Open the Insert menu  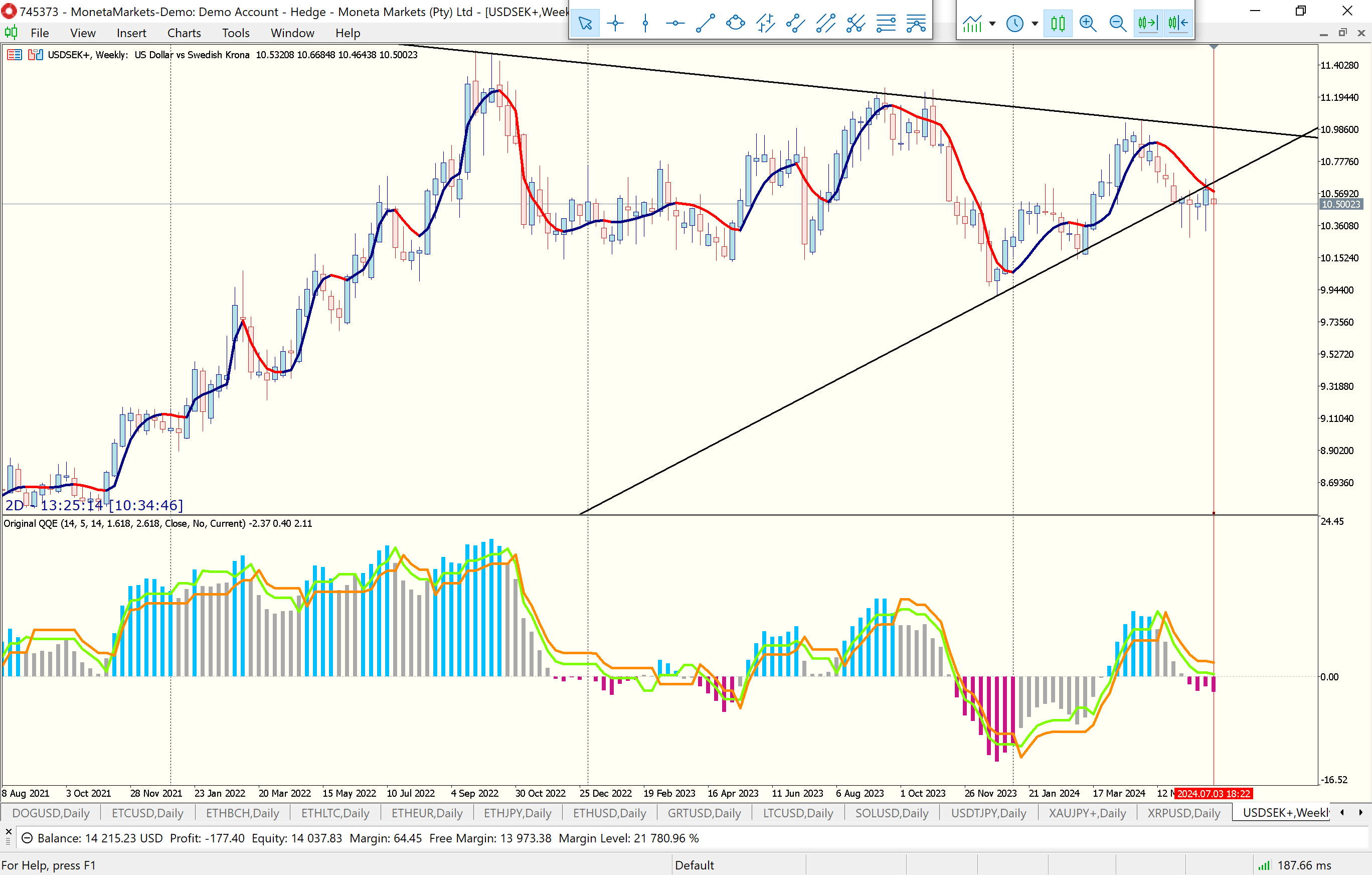(131, 33)
